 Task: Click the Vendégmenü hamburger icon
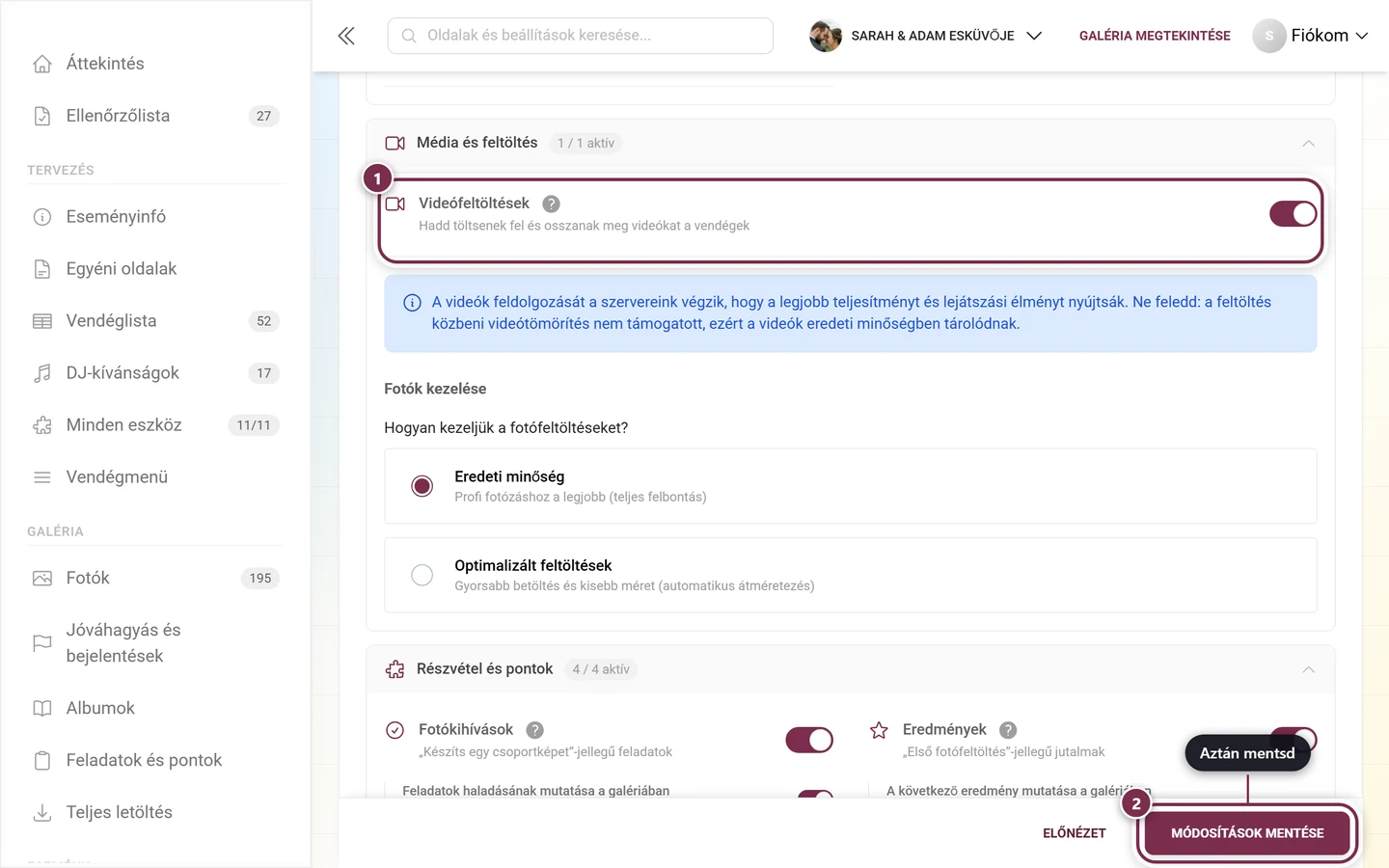pyautogui.click(x=42, y=477)
